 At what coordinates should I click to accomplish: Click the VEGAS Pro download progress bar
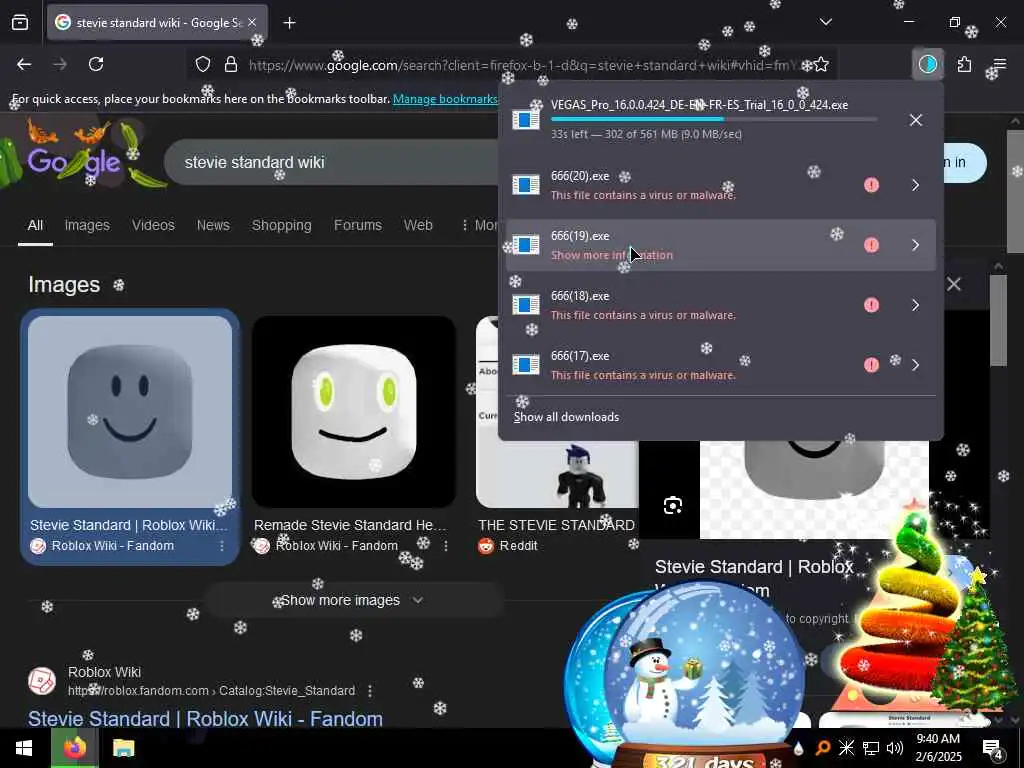[x=714, y=120]
